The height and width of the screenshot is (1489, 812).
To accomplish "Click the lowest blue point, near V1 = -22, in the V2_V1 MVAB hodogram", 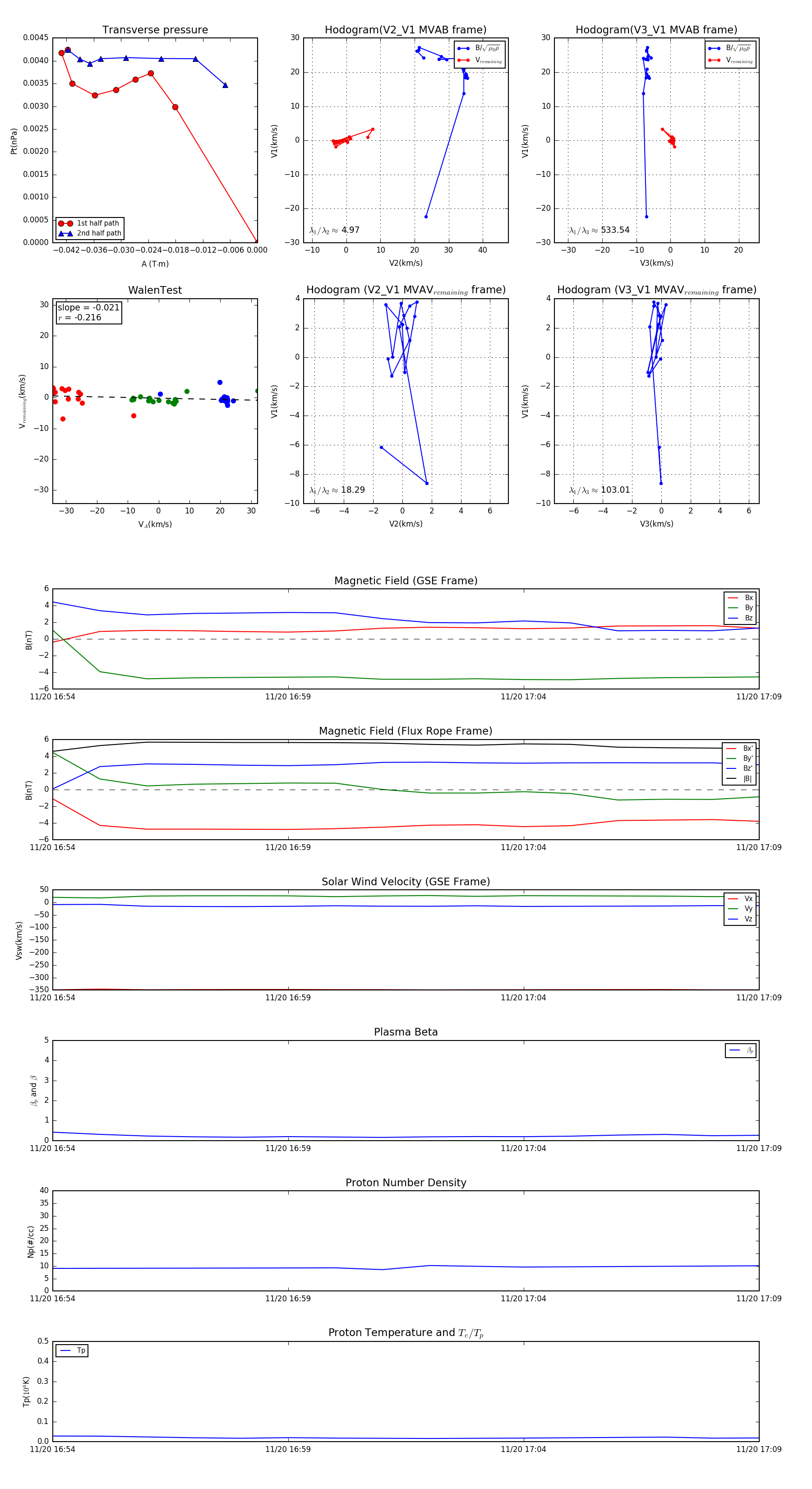I will pyautogui.click(x=426, y=217).
